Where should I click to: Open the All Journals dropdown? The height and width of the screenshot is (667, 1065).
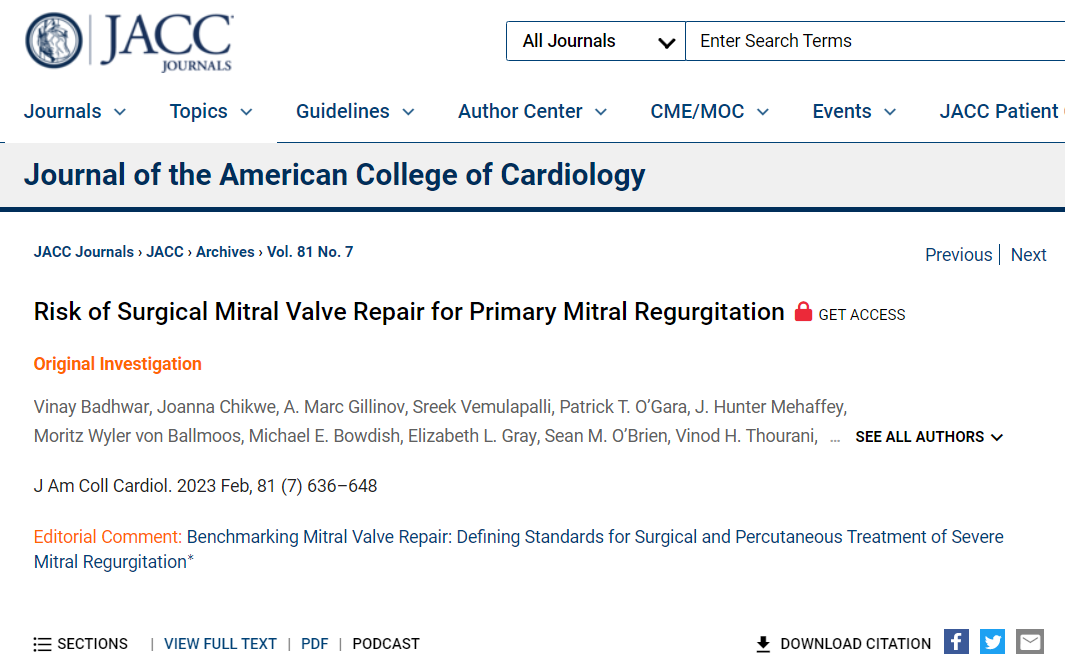(x=596, y=41)
